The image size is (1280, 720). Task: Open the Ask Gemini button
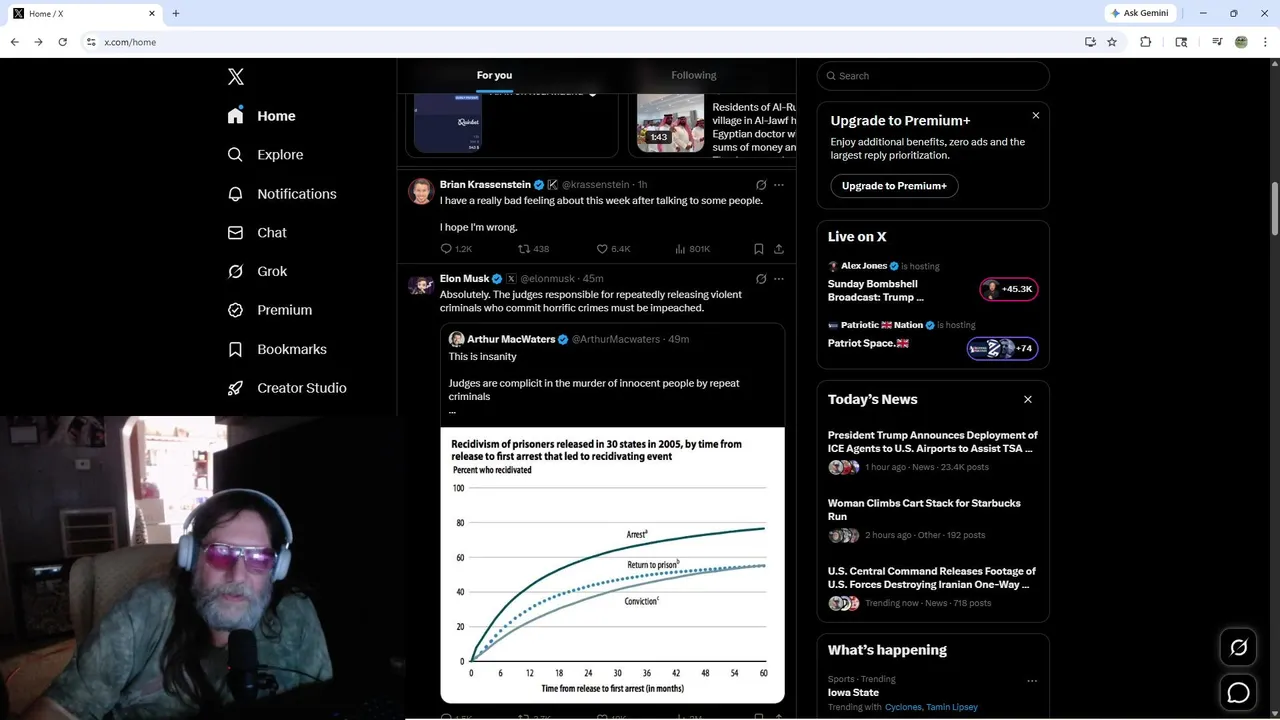tap(1139, 13)
